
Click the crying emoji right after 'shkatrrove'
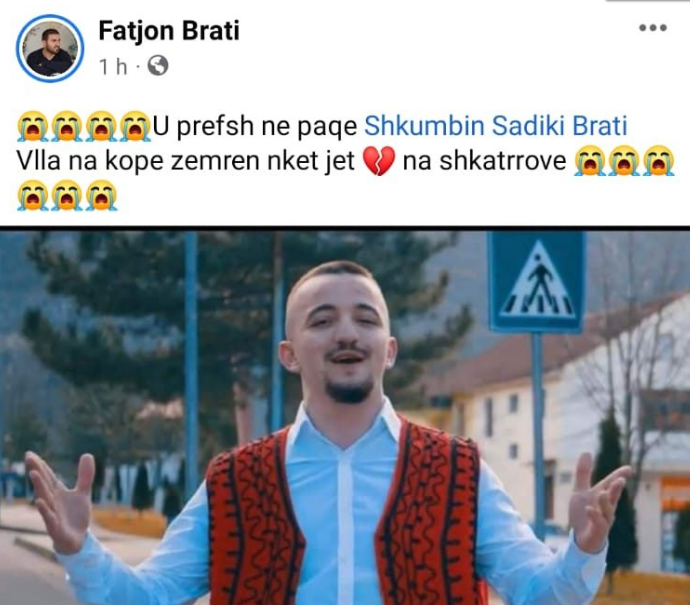(590, 161)
